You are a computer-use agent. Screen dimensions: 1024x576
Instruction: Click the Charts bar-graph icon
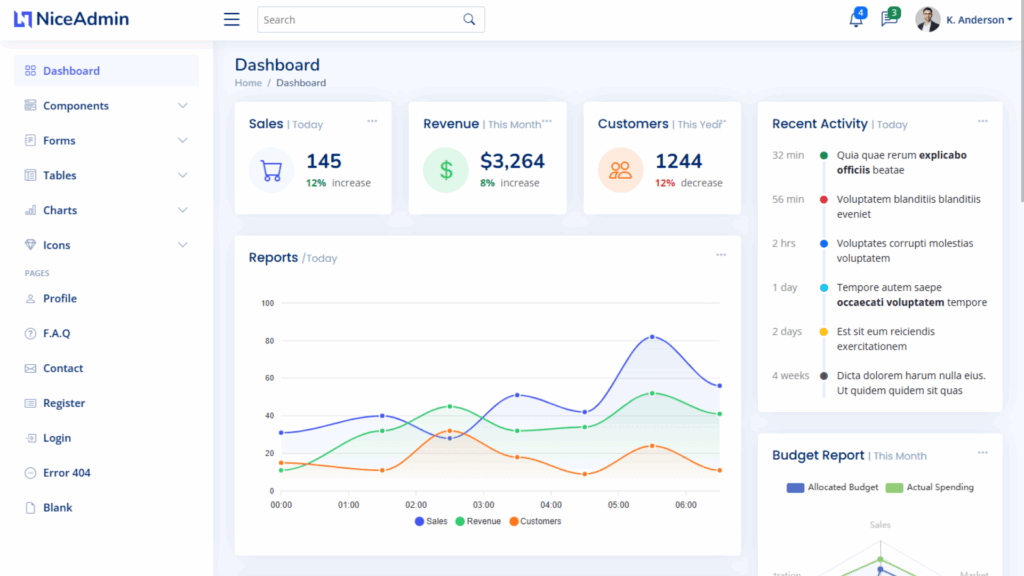tap(30, 210)
